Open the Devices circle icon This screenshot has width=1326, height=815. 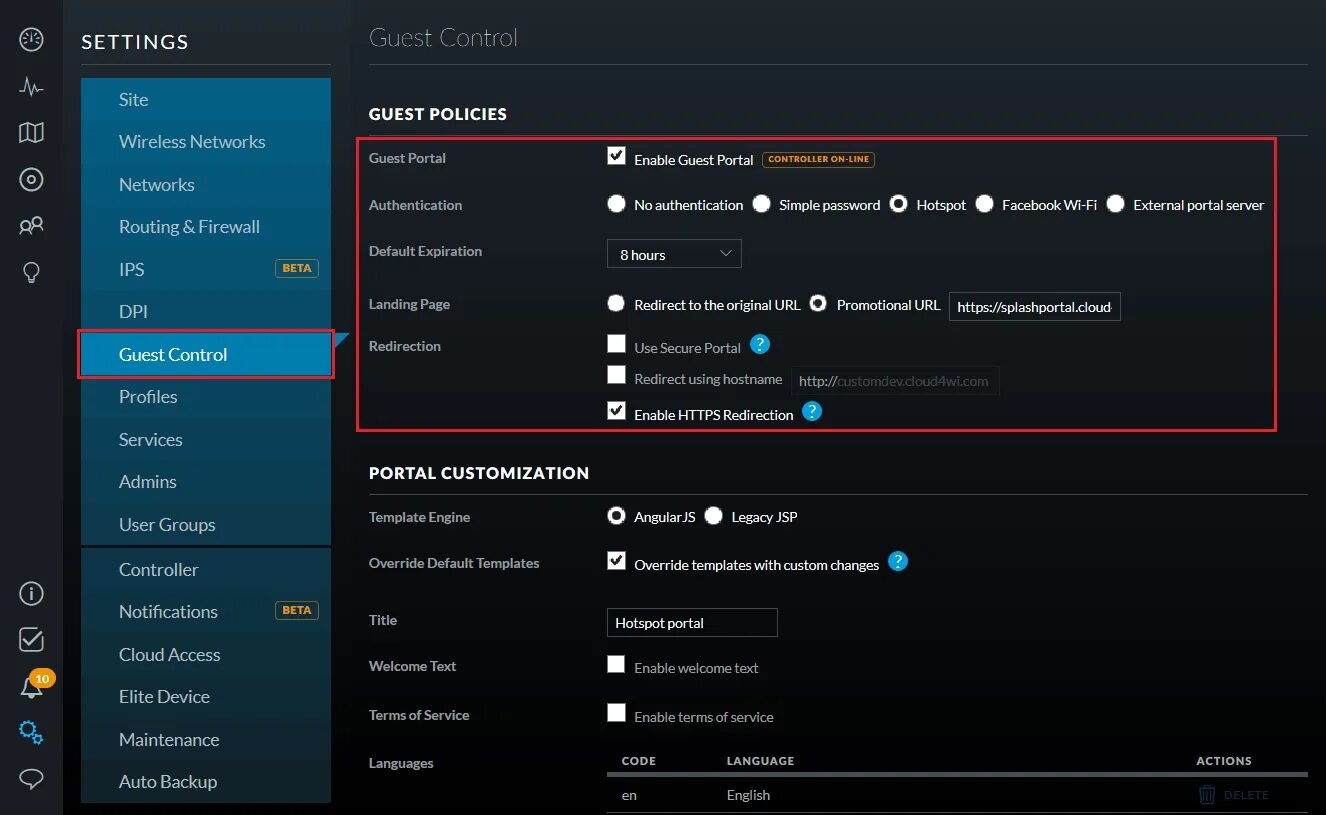pyautogui.click(x=31, y=180)
